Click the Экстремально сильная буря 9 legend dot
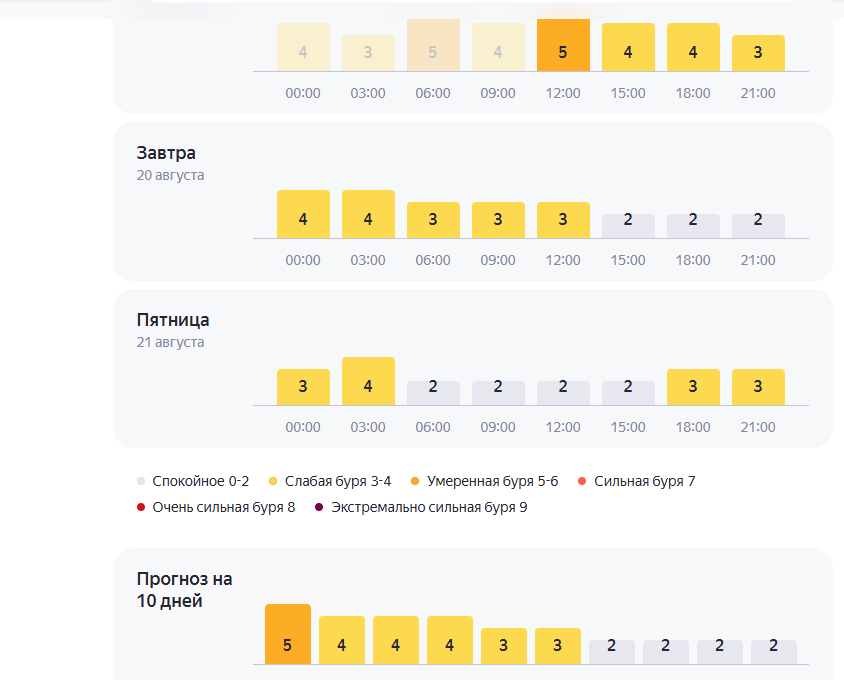The image size is (844, 680). click(319, 507)
